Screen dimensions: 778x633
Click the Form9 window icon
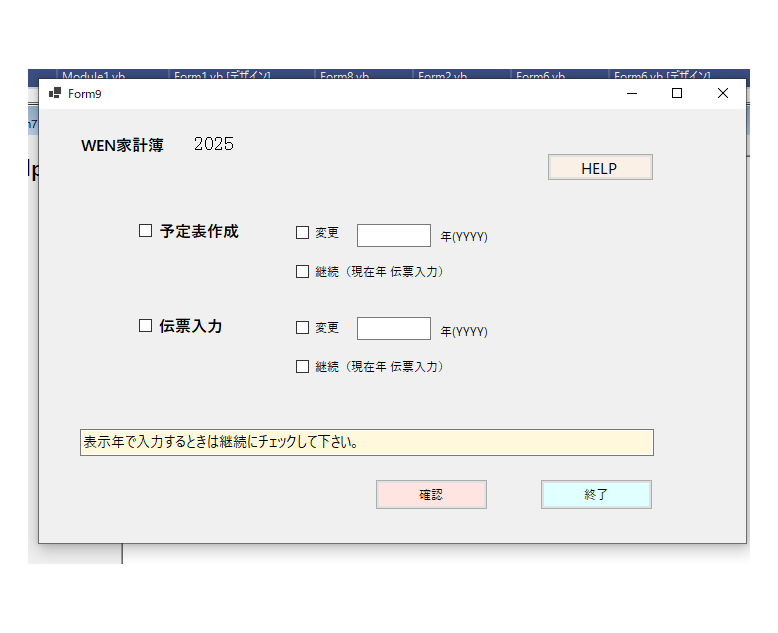tap(55, 93)
